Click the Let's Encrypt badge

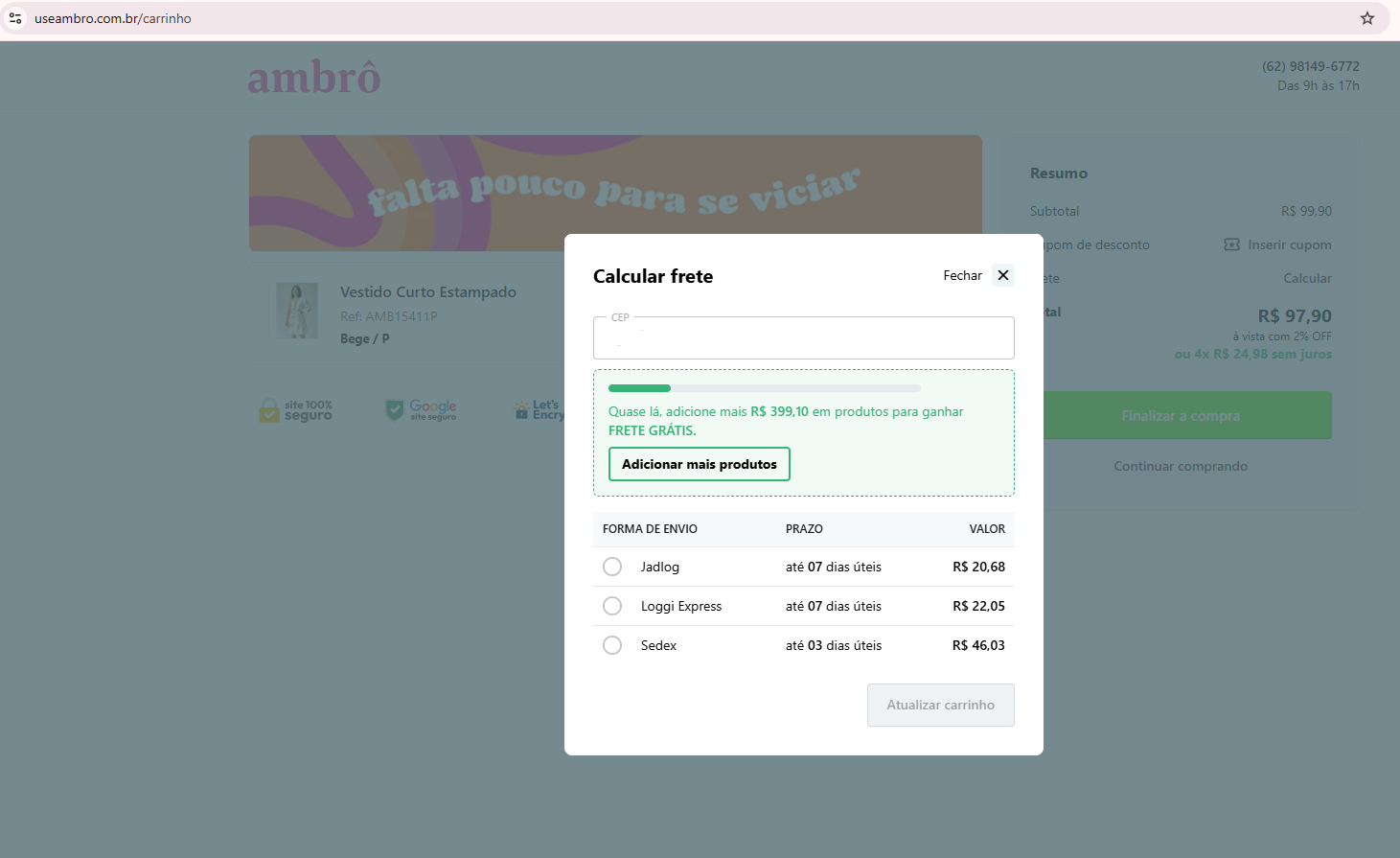pyautogui.click(x=539, y=410)
